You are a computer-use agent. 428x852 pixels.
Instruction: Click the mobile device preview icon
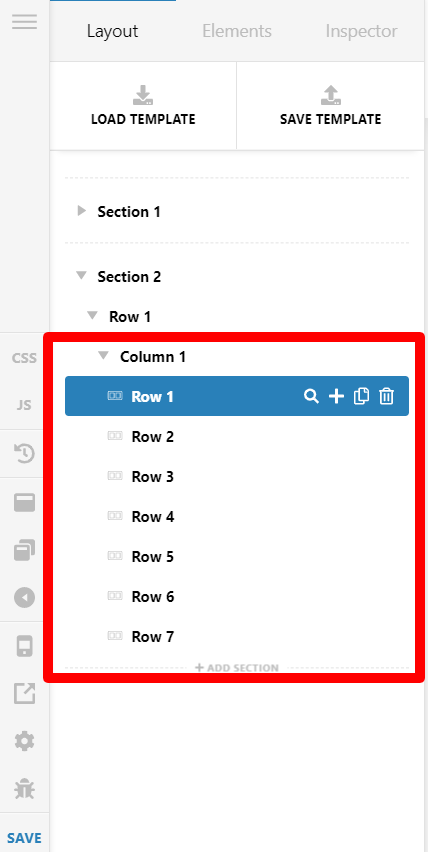tap(24, 646)
